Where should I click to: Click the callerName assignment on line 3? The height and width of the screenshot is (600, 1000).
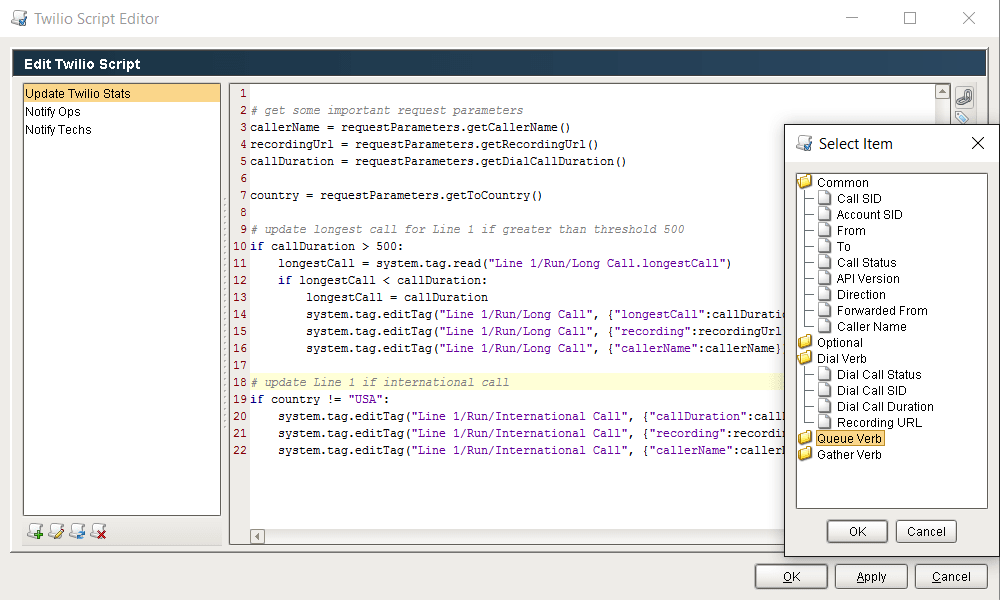(410, 128)
